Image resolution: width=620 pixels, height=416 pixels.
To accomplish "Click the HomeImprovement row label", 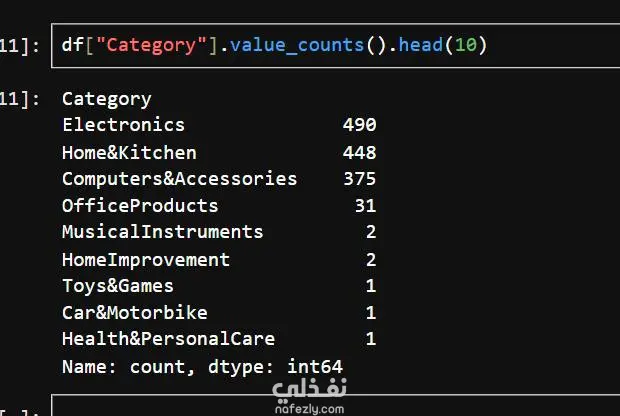I will (x=146, y=259).
